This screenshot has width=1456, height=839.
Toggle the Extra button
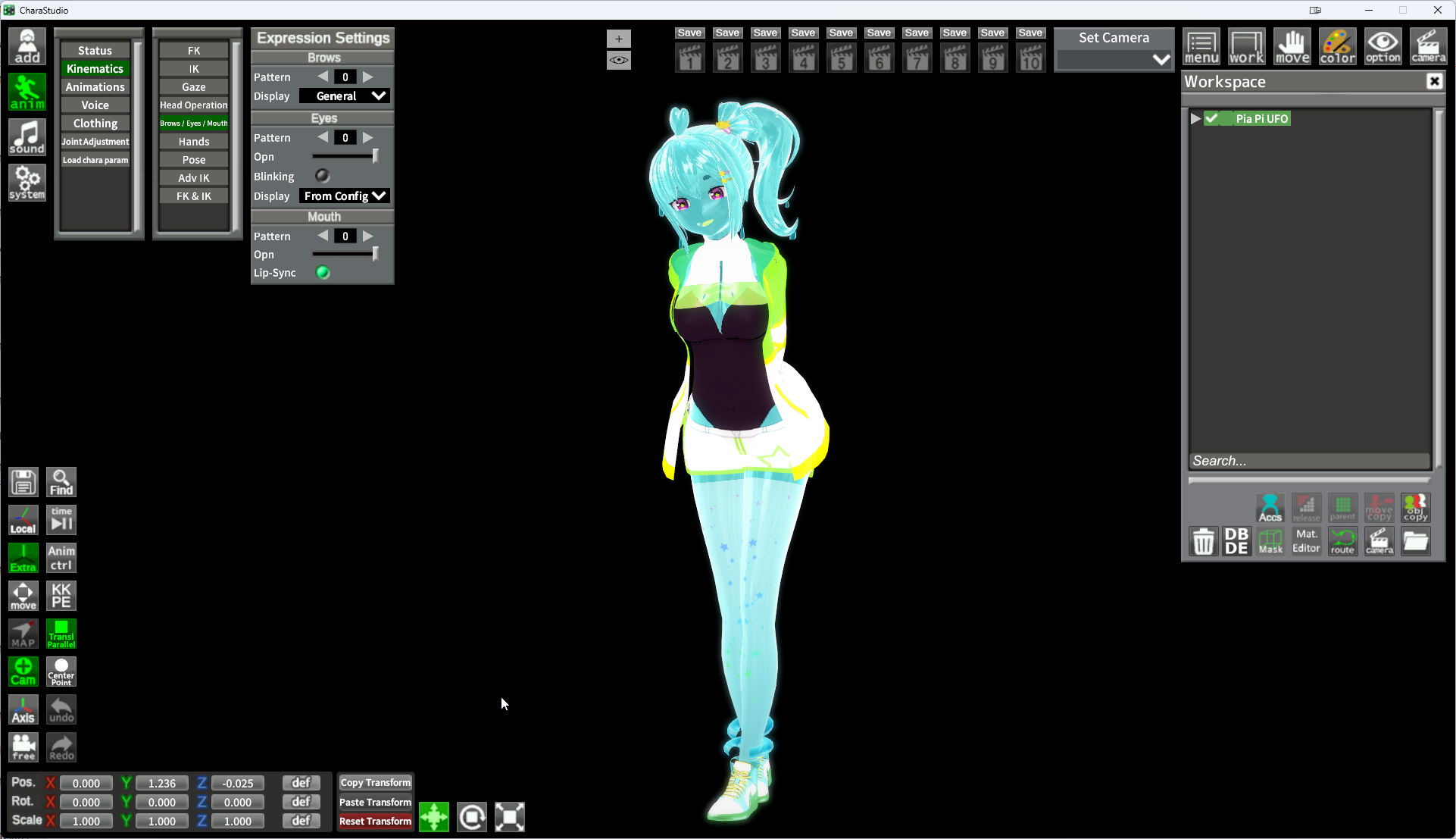(x=23, y=558)
